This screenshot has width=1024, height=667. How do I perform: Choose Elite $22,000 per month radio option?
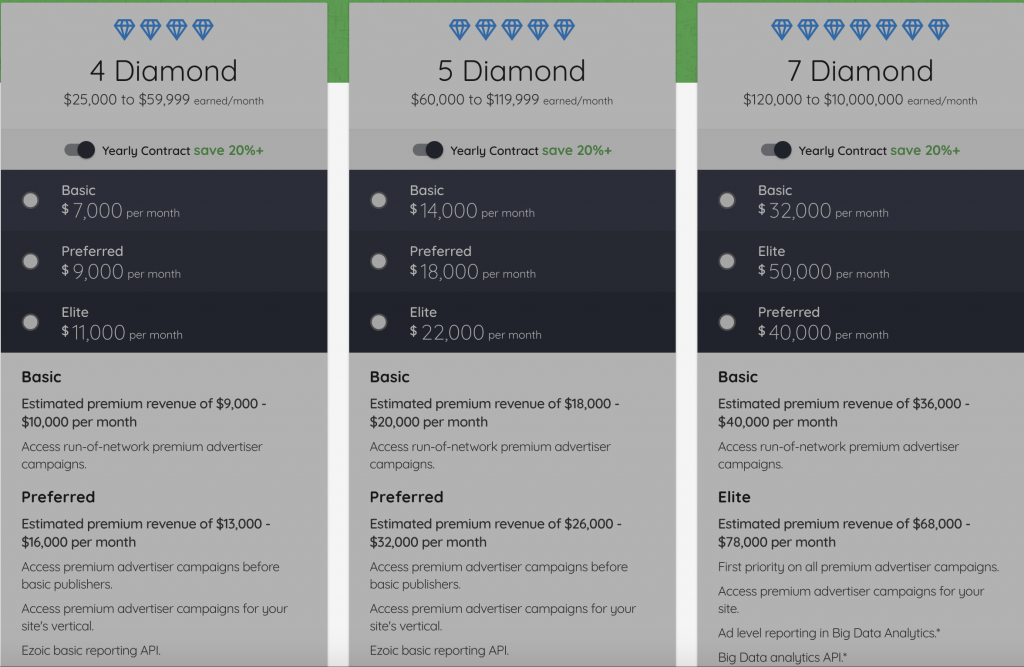tap(379, 322)
